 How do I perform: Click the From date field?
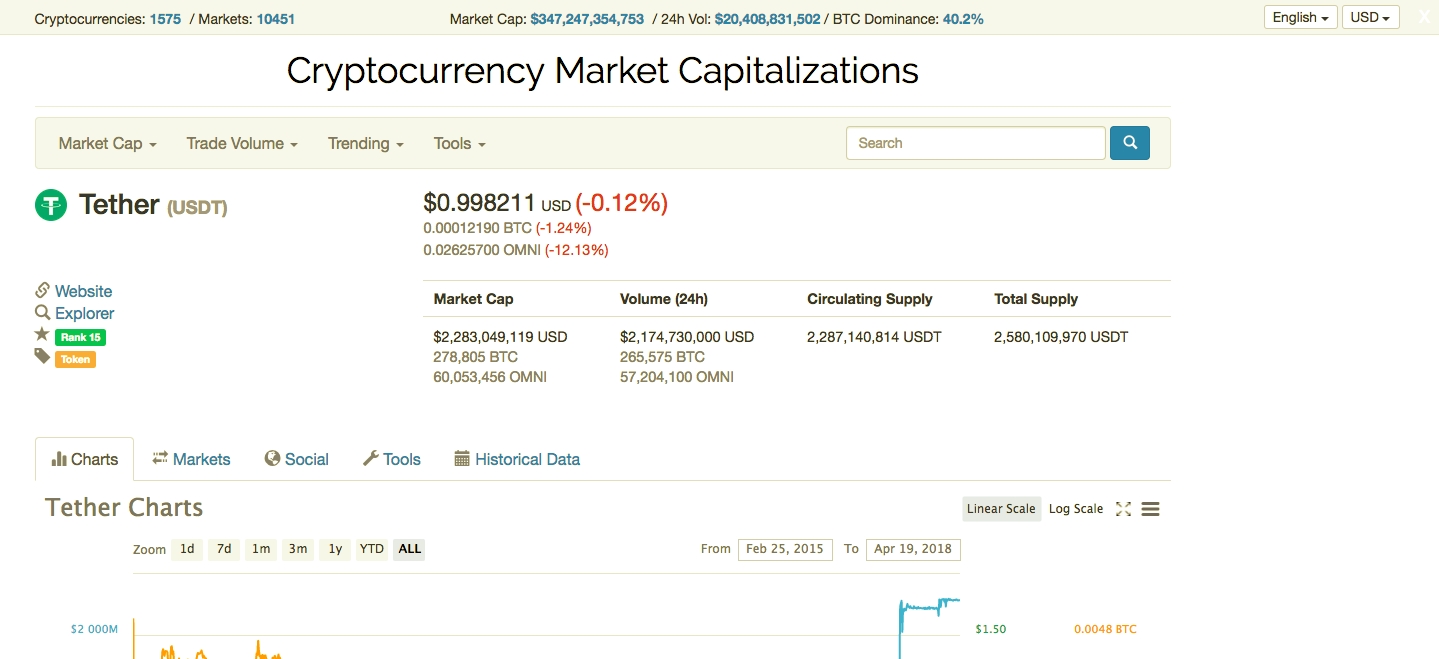784,549
